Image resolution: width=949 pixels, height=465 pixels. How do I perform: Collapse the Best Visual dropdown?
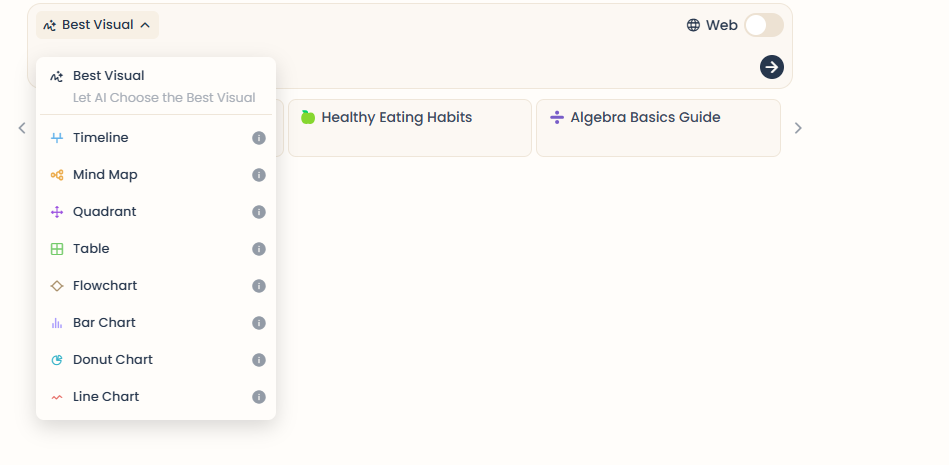pos(97,25)
